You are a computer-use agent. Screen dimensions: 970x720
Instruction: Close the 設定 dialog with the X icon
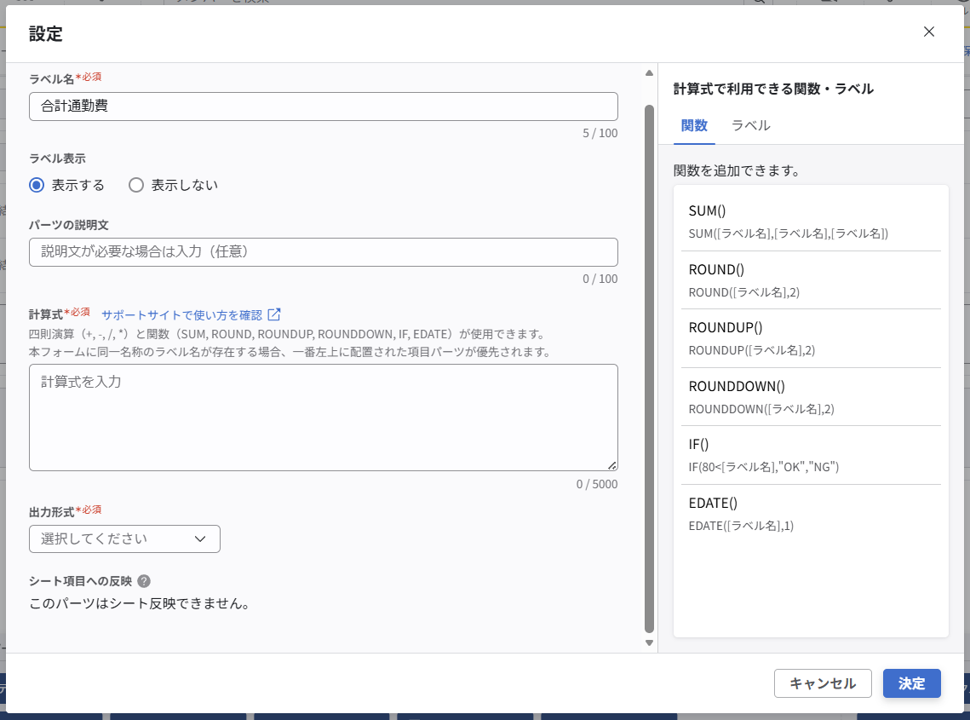[929, 32]
